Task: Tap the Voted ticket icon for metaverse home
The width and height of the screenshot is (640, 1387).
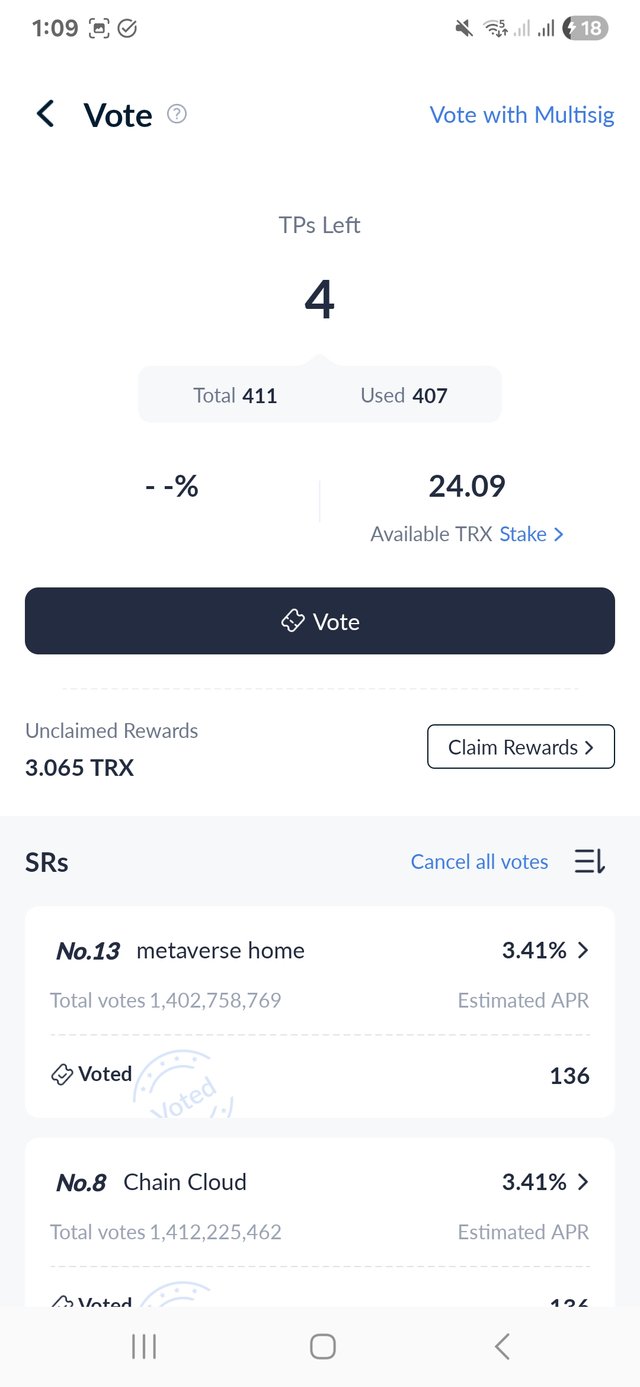Action: (x=62, y=1074)
